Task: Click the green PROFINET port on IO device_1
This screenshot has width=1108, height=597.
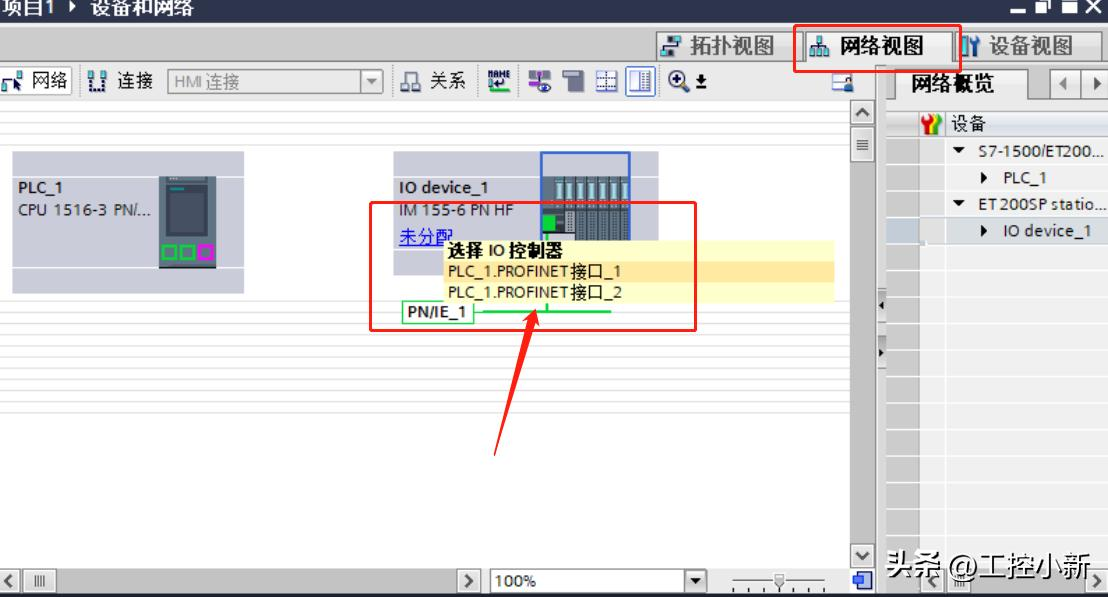Action: click(x=549, y=223)
